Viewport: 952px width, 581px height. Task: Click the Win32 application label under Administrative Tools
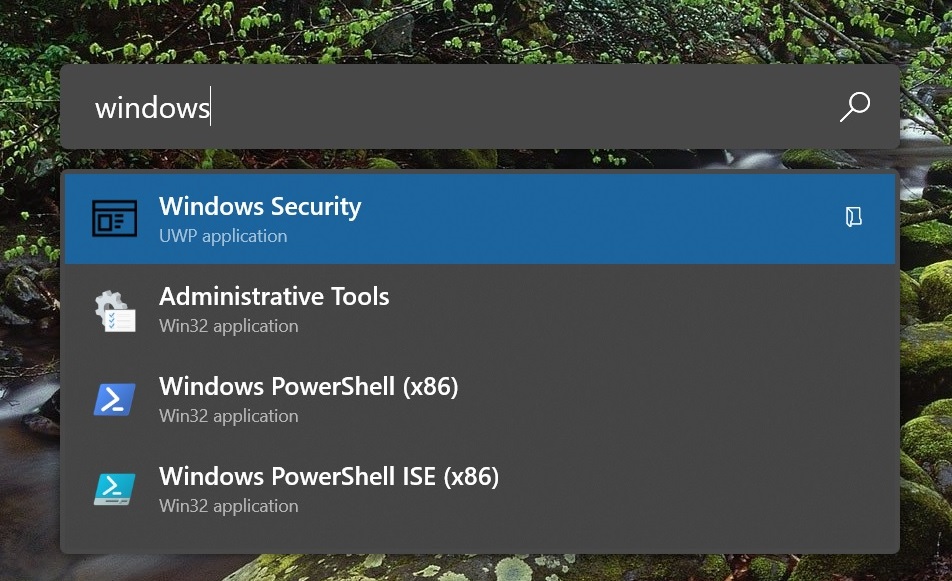pyautogui.click(x=227, y=326)
